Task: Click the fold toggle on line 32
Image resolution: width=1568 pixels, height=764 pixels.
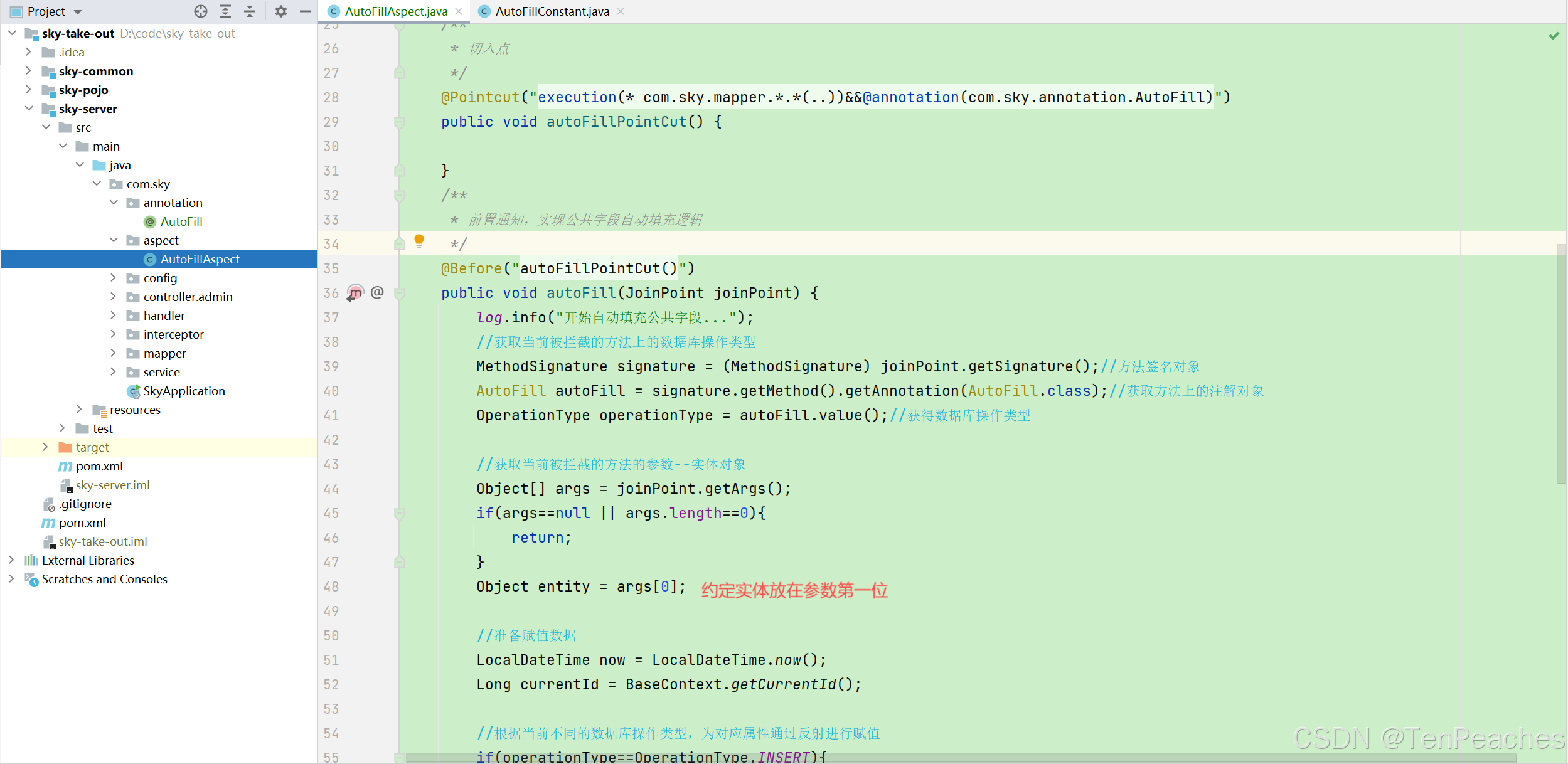Action: click(x=399, y=195)
